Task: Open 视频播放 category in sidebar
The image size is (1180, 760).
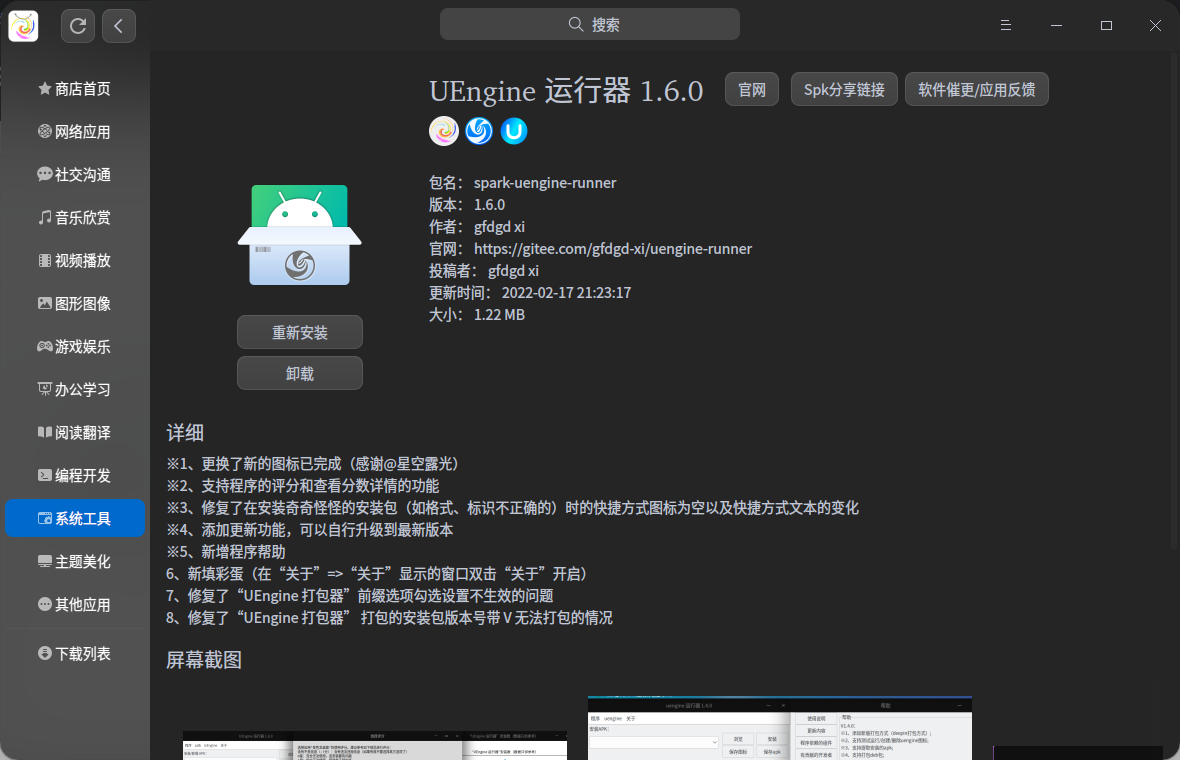Action: (75, 260)
